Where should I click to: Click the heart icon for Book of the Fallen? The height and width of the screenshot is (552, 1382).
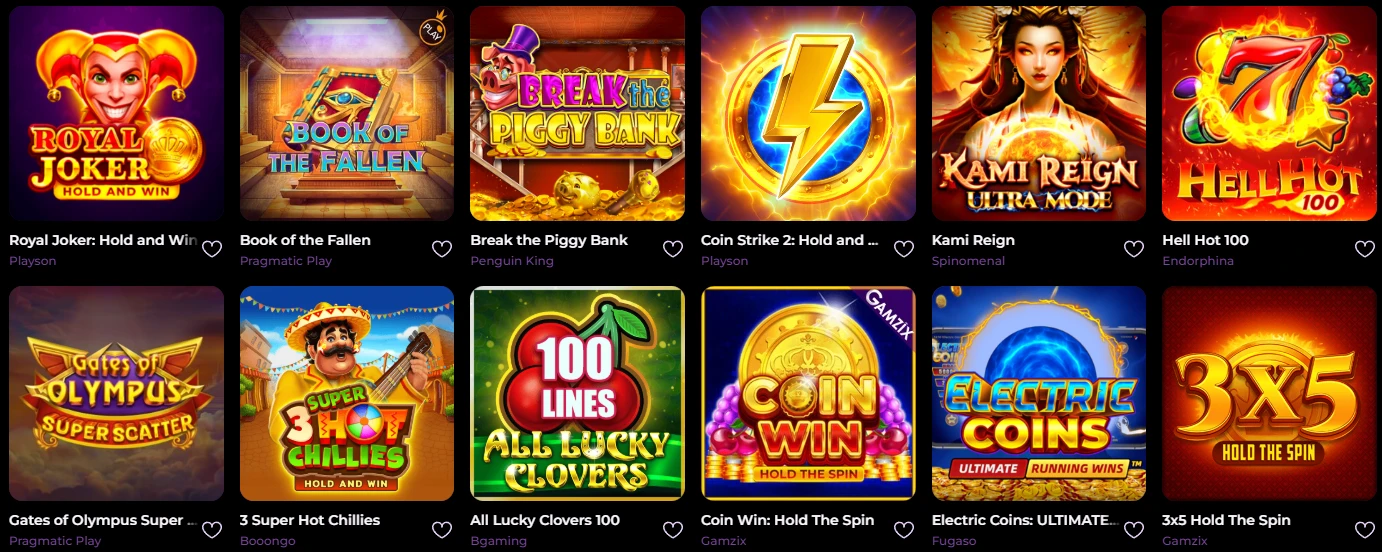[442, 249]
